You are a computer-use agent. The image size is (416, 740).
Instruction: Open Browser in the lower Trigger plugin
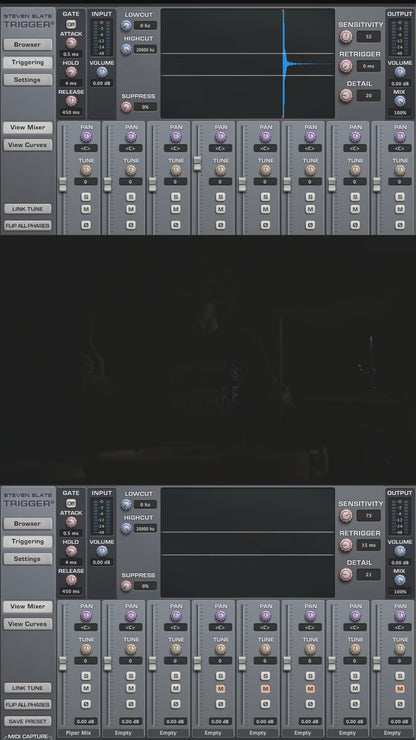(x=28, y=524)
